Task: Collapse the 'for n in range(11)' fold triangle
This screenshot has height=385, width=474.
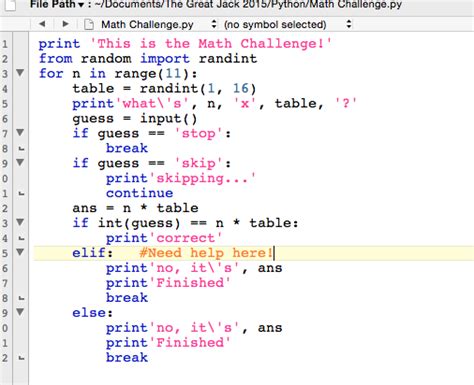Action: (x=20, y=72)
